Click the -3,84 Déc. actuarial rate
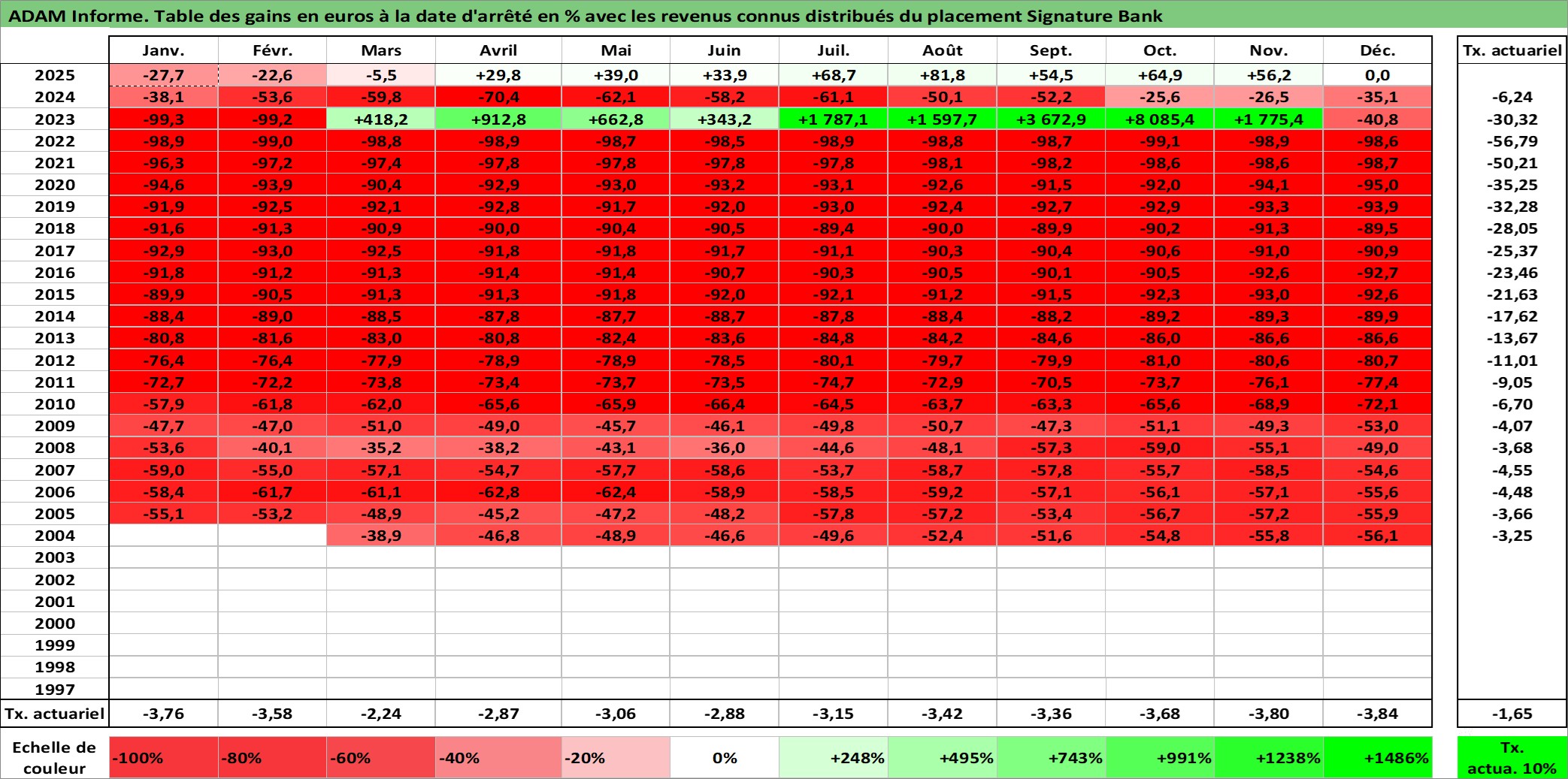The width and height of the screenshot is (1568, 779). 1377,714
